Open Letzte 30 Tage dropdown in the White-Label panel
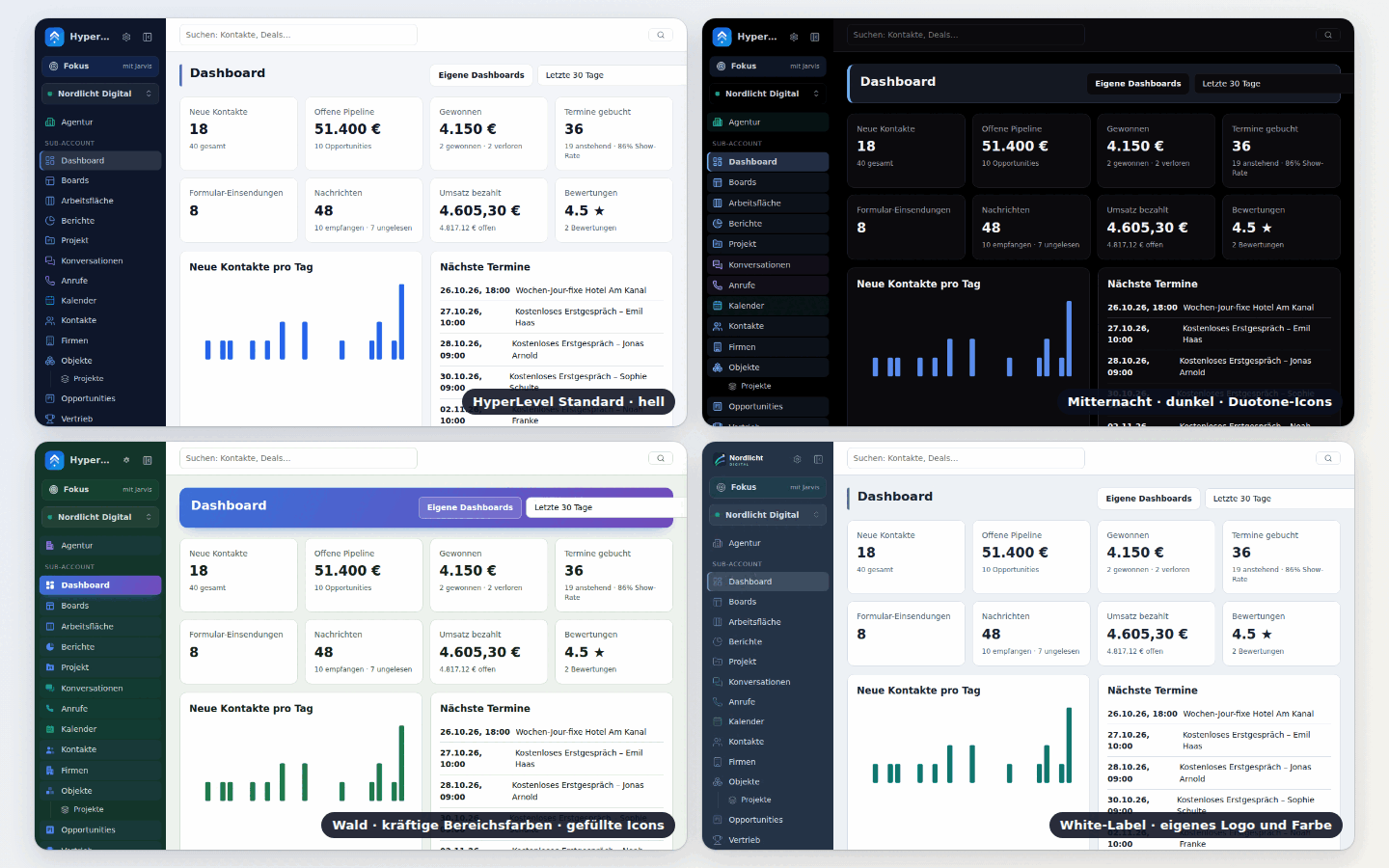This screenshot has width=1389, height=868. coord(1278,499)
